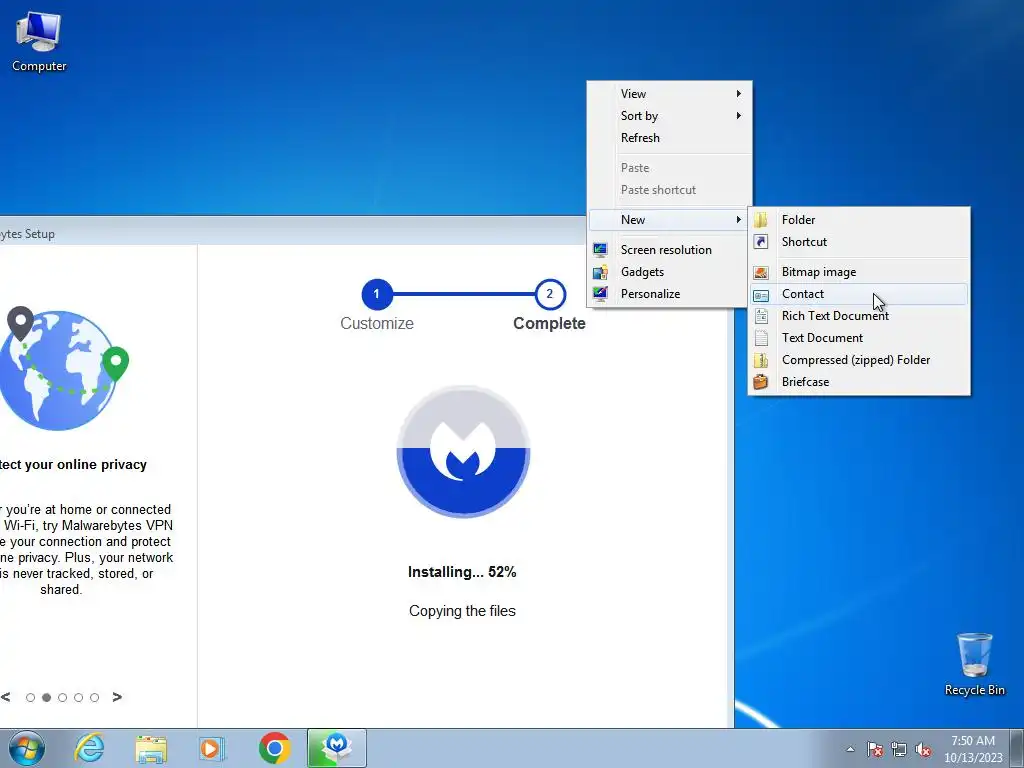
Task: Select the Recycle Bin desktop icon
Action: pos(974,664)
